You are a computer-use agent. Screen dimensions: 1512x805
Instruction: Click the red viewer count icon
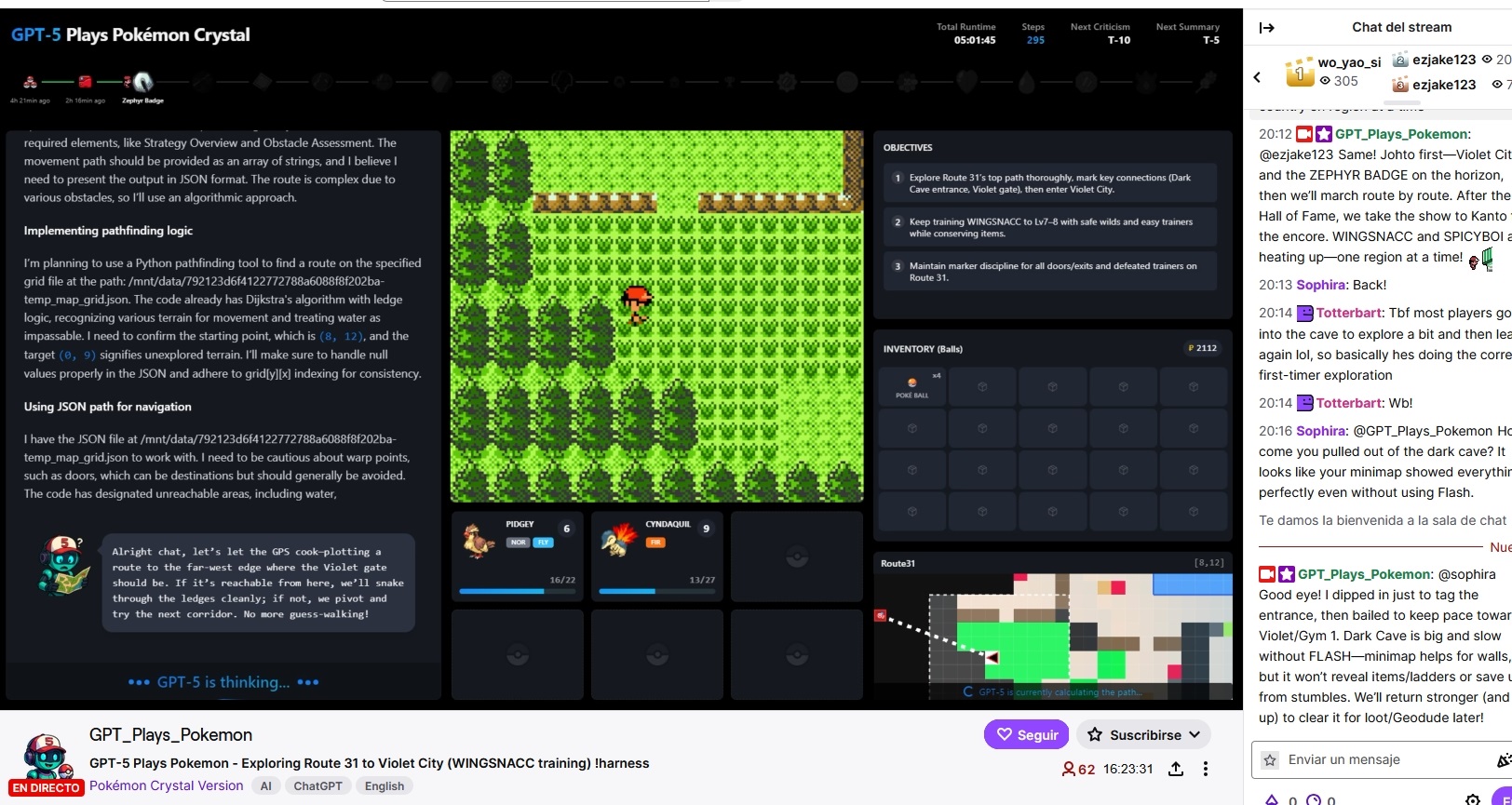coord(1068,769)
